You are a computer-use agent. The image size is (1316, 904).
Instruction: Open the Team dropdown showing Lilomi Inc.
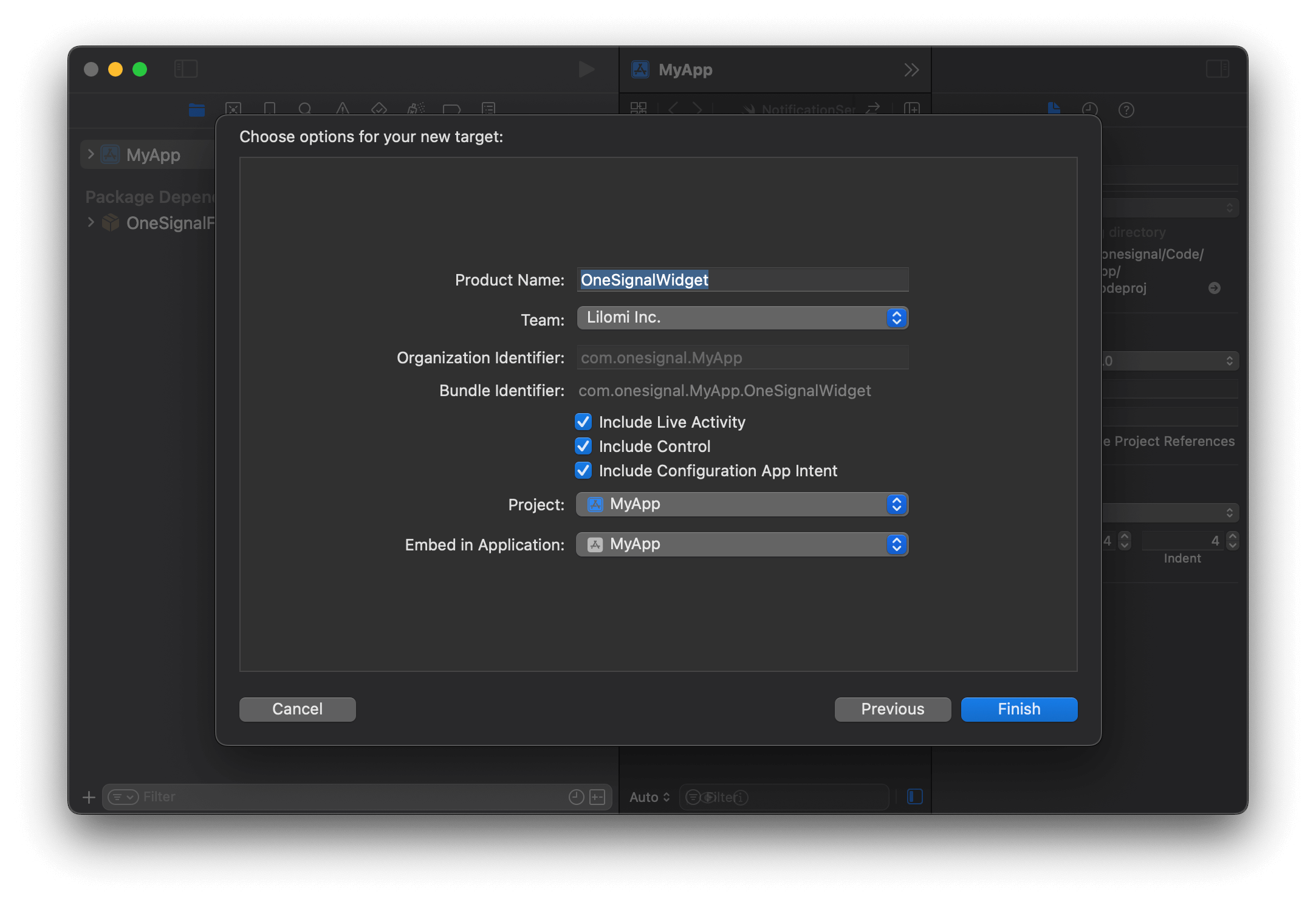tap(742, 318)
